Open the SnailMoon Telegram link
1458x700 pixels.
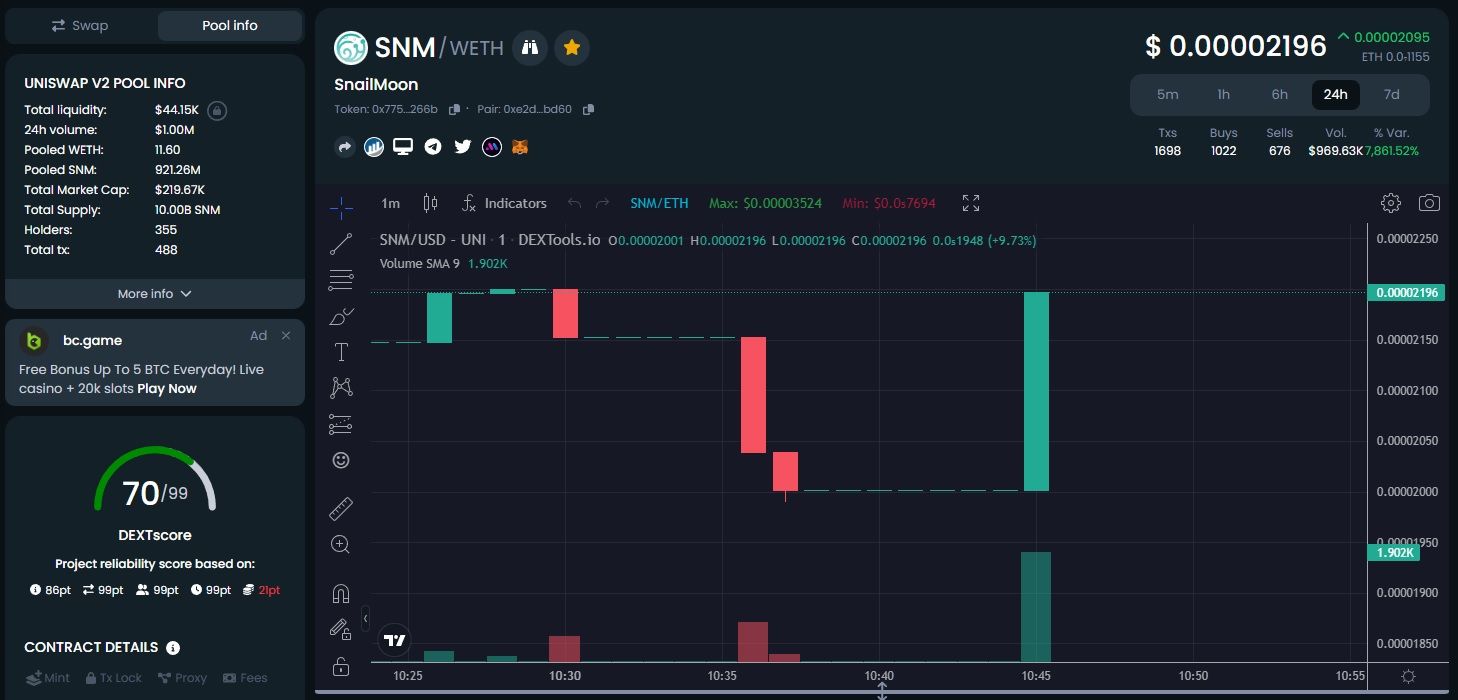[x=433, y=147]
